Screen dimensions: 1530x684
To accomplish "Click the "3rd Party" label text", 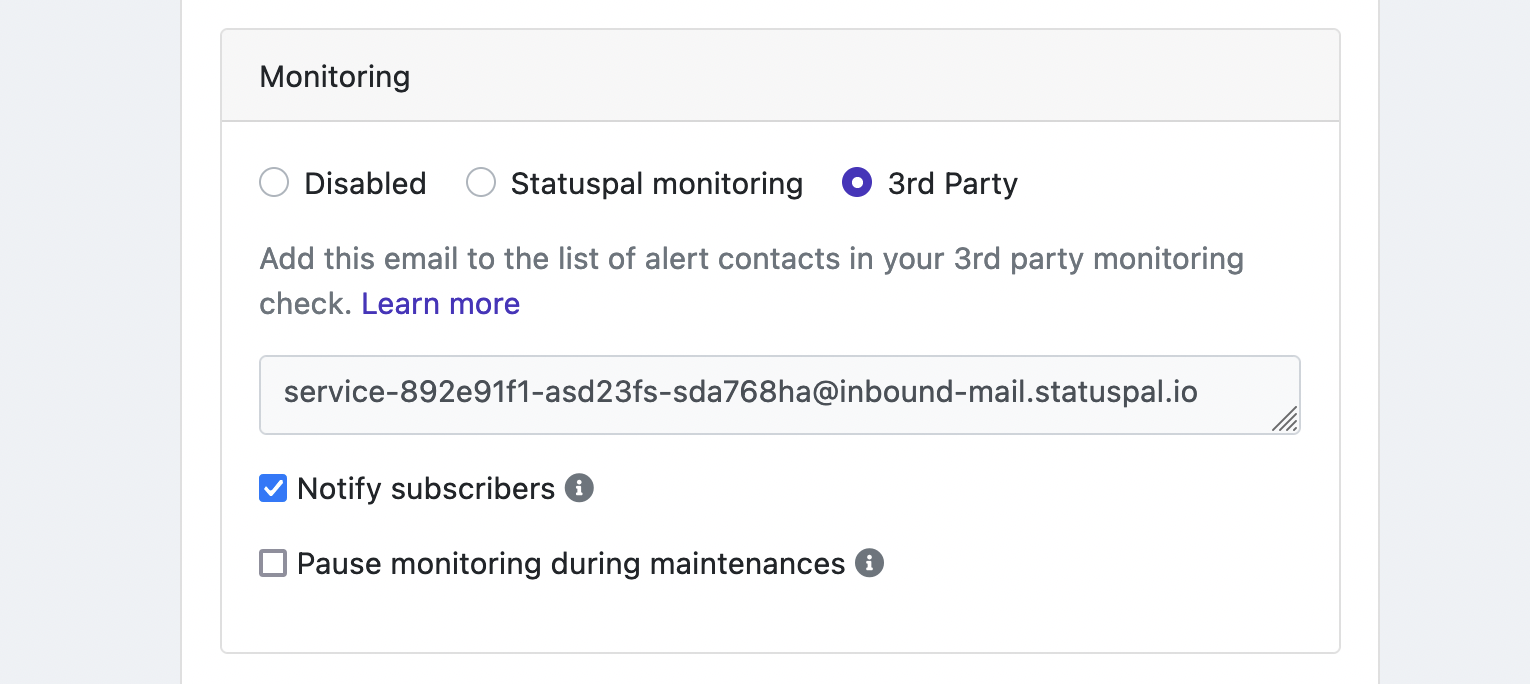I will (953, 184).
